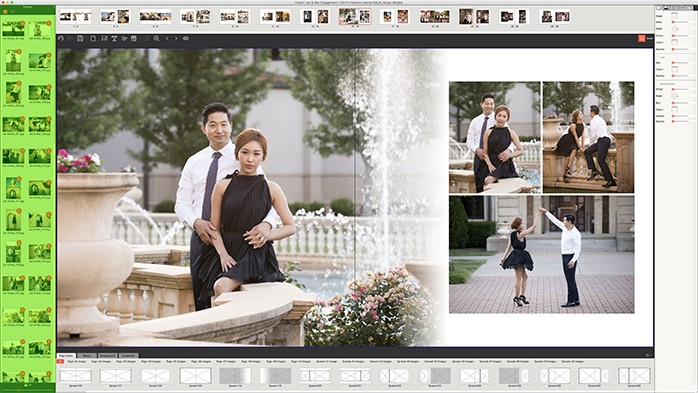Adjust the Drop Shadow Blur slider
Image resolution: width=698 pixels, height=393 pixels.
coord(680,103)
